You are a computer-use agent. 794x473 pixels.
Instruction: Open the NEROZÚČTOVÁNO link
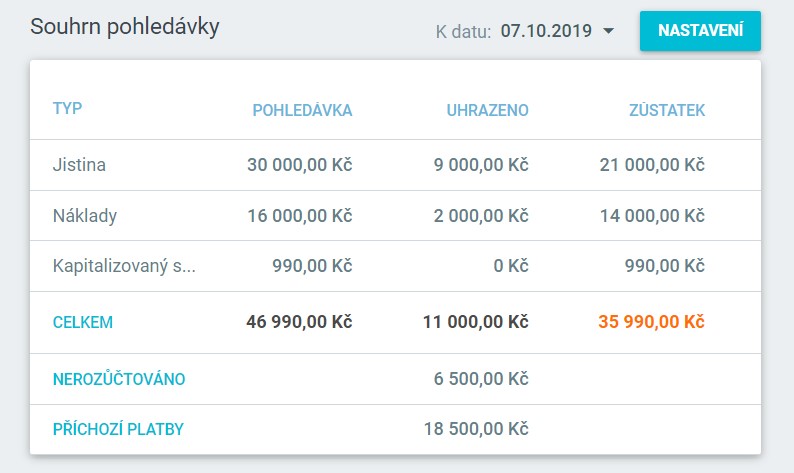[x=119, y=379]
